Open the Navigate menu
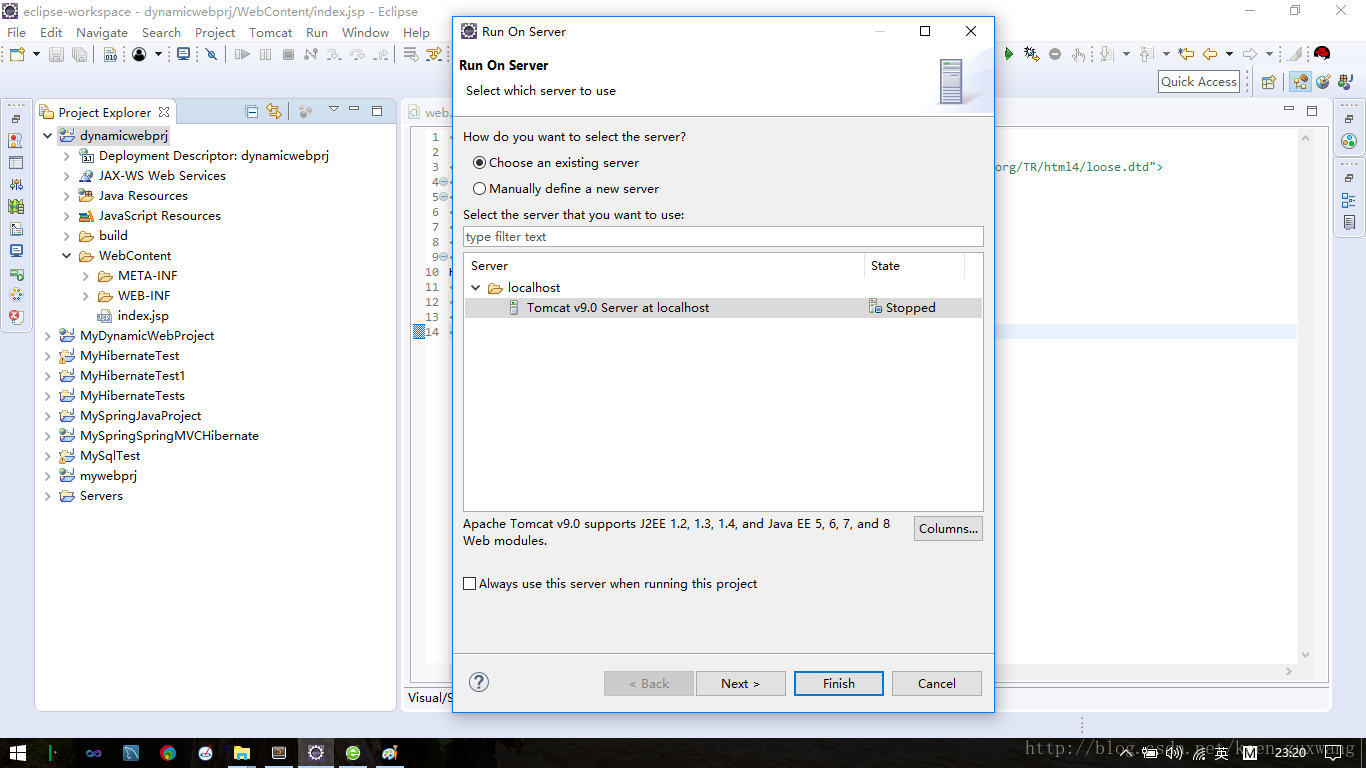 tap(102, 32)
